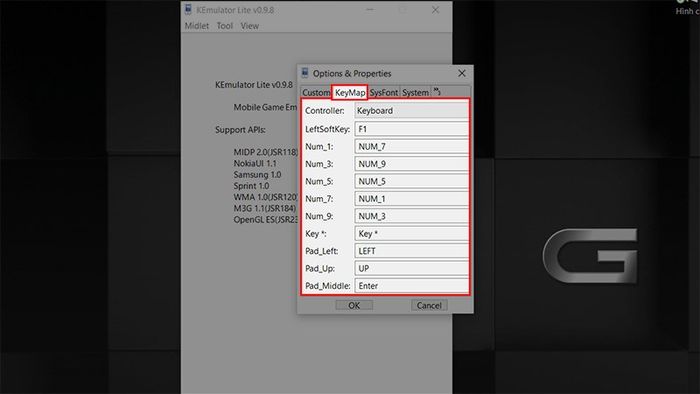
Task: Minimize the KEmulator Lite window
Action: 370,9
